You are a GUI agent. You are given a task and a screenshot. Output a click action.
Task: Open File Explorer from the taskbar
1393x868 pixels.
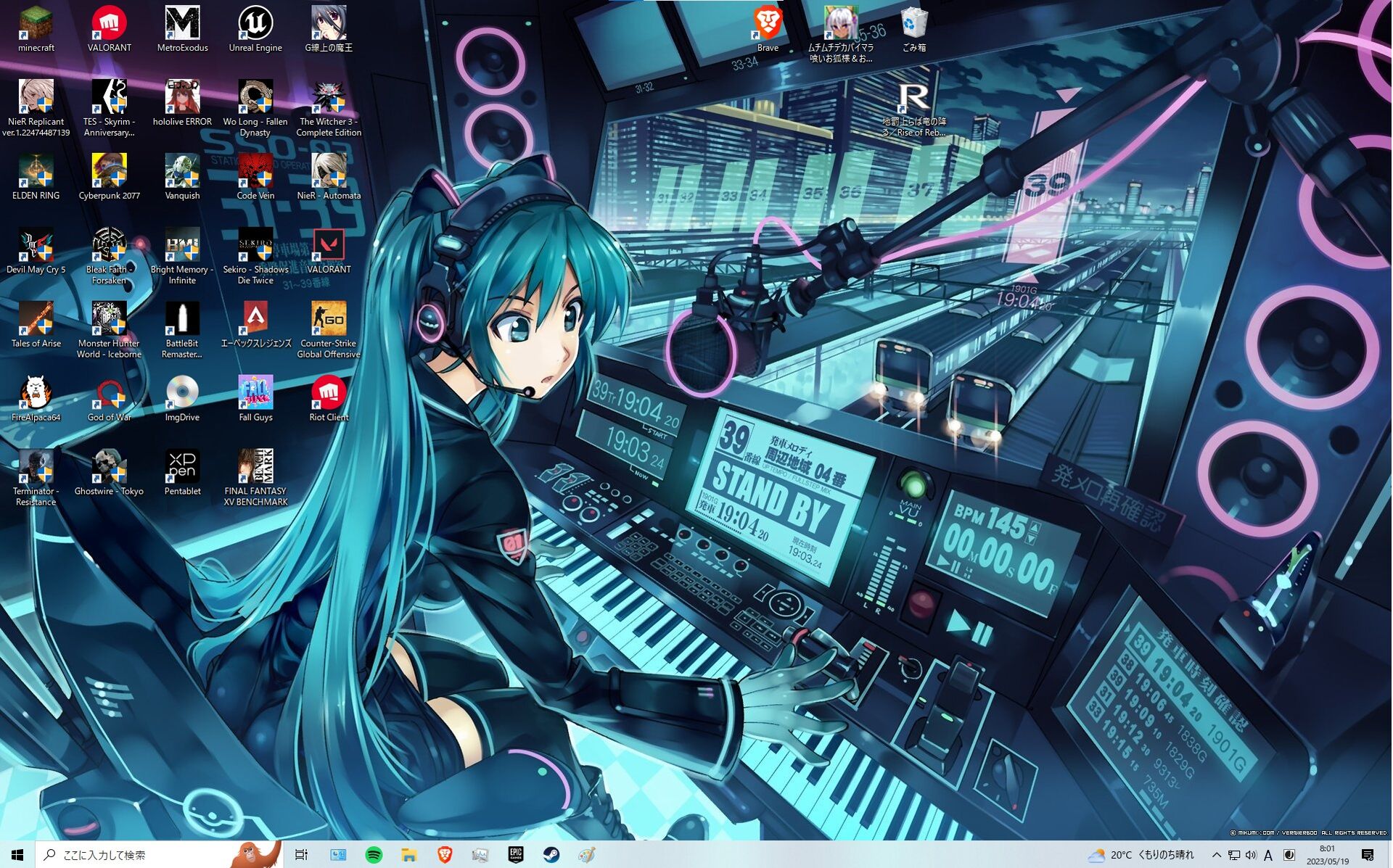pyautogui.click(x=409, y=855)
